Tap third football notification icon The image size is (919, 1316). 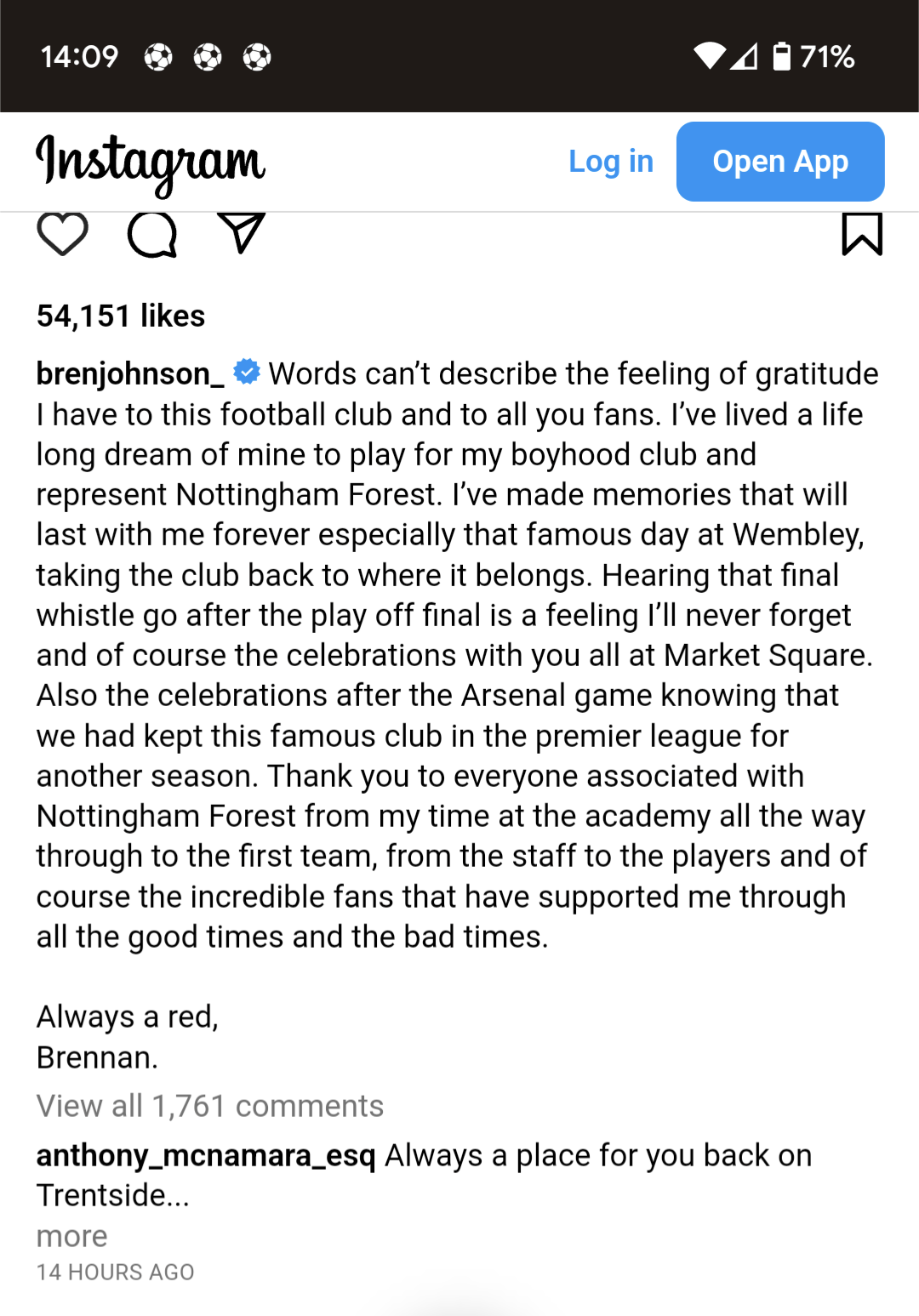[257, 57]
